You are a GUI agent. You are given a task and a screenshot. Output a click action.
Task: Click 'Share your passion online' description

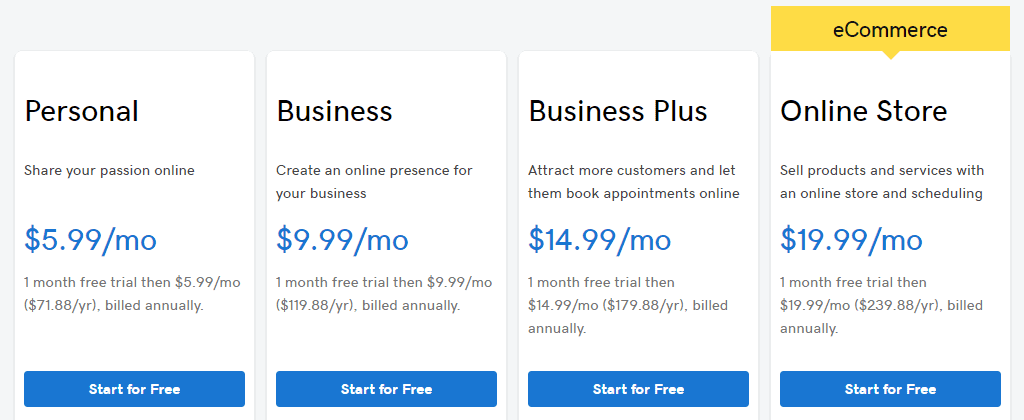110,171
